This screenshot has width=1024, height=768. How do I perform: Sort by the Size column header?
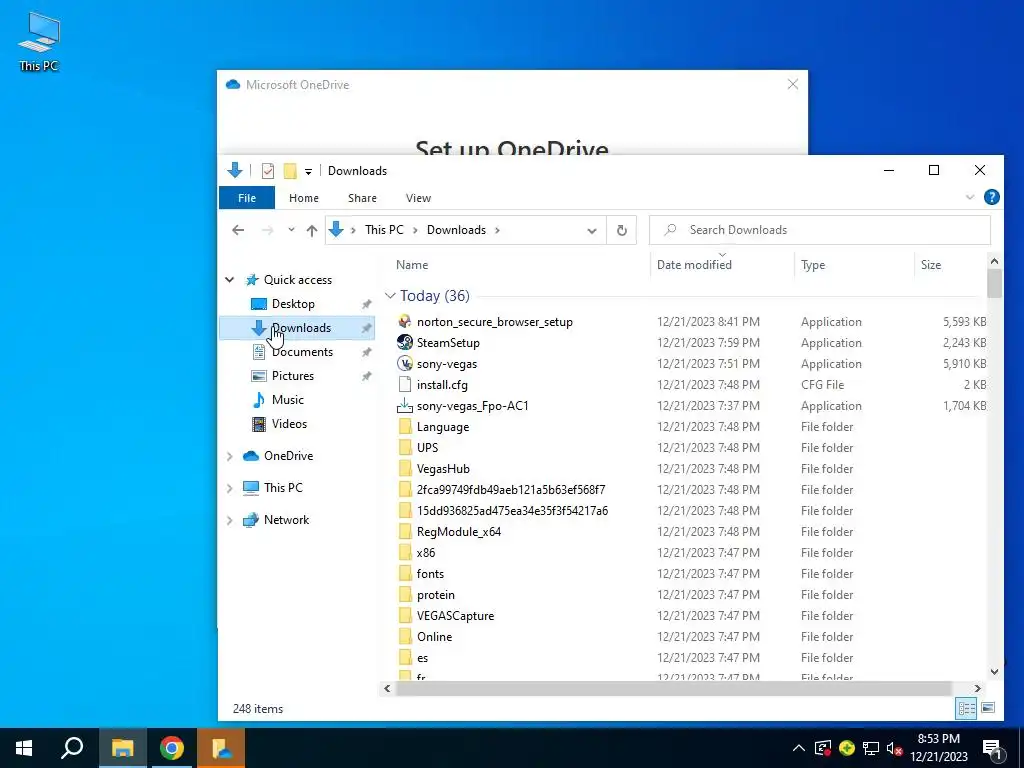931,264
